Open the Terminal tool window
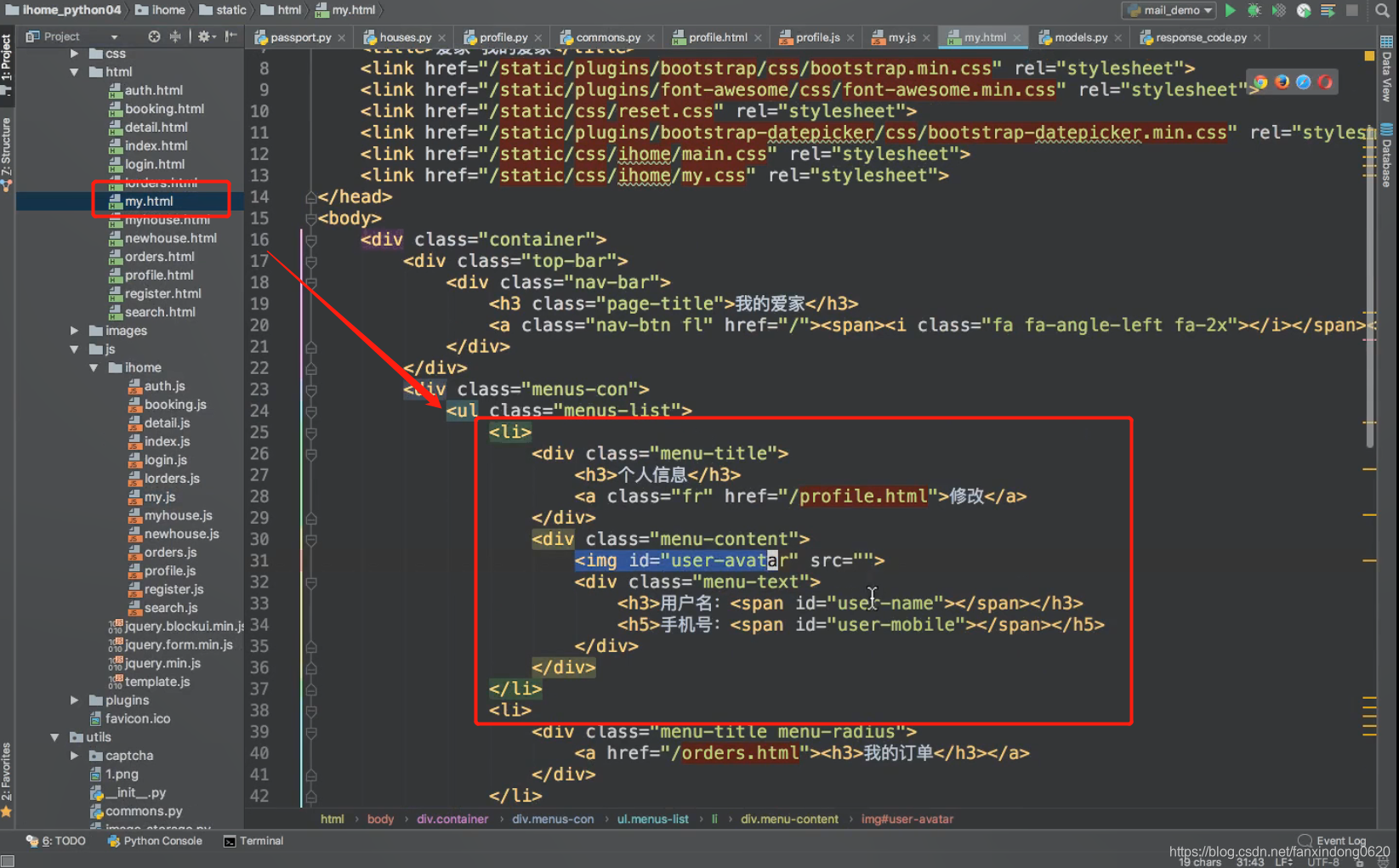This screenshot has width=1399, height=868. pos(253,841)
